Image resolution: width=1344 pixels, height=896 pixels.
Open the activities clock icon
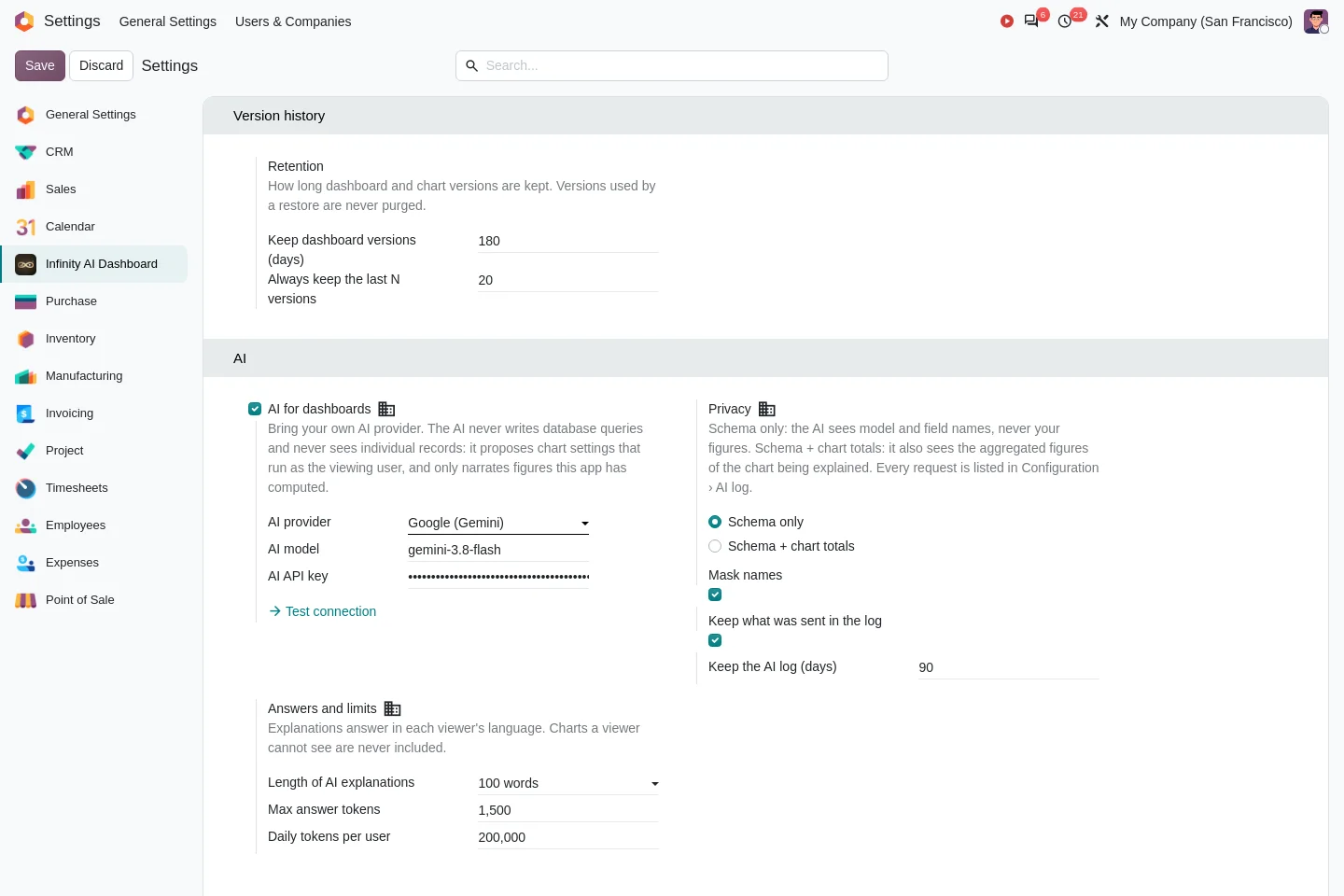pyautogui.click(x=1065, y=21)
